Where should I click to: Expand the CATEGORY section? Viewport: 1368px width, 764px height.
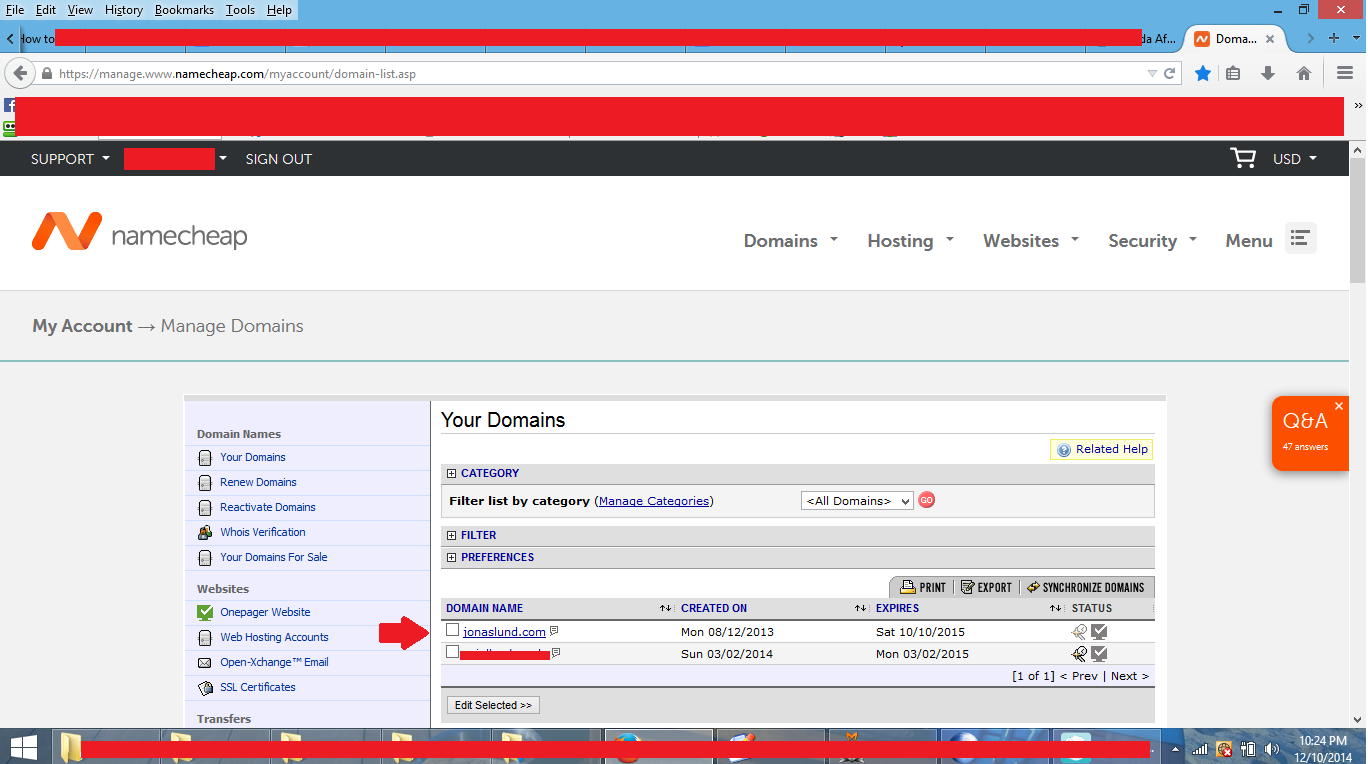click(x=452, y=473)
